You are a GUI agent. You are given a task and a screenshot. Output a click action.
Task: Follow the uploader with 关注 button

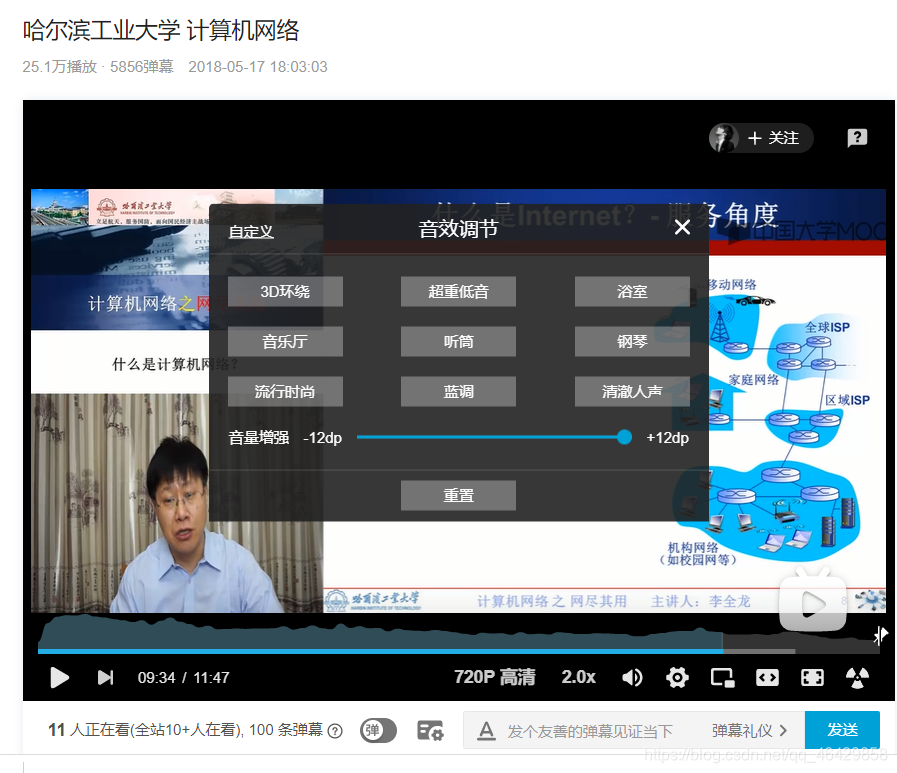click(x=773, y=138)
